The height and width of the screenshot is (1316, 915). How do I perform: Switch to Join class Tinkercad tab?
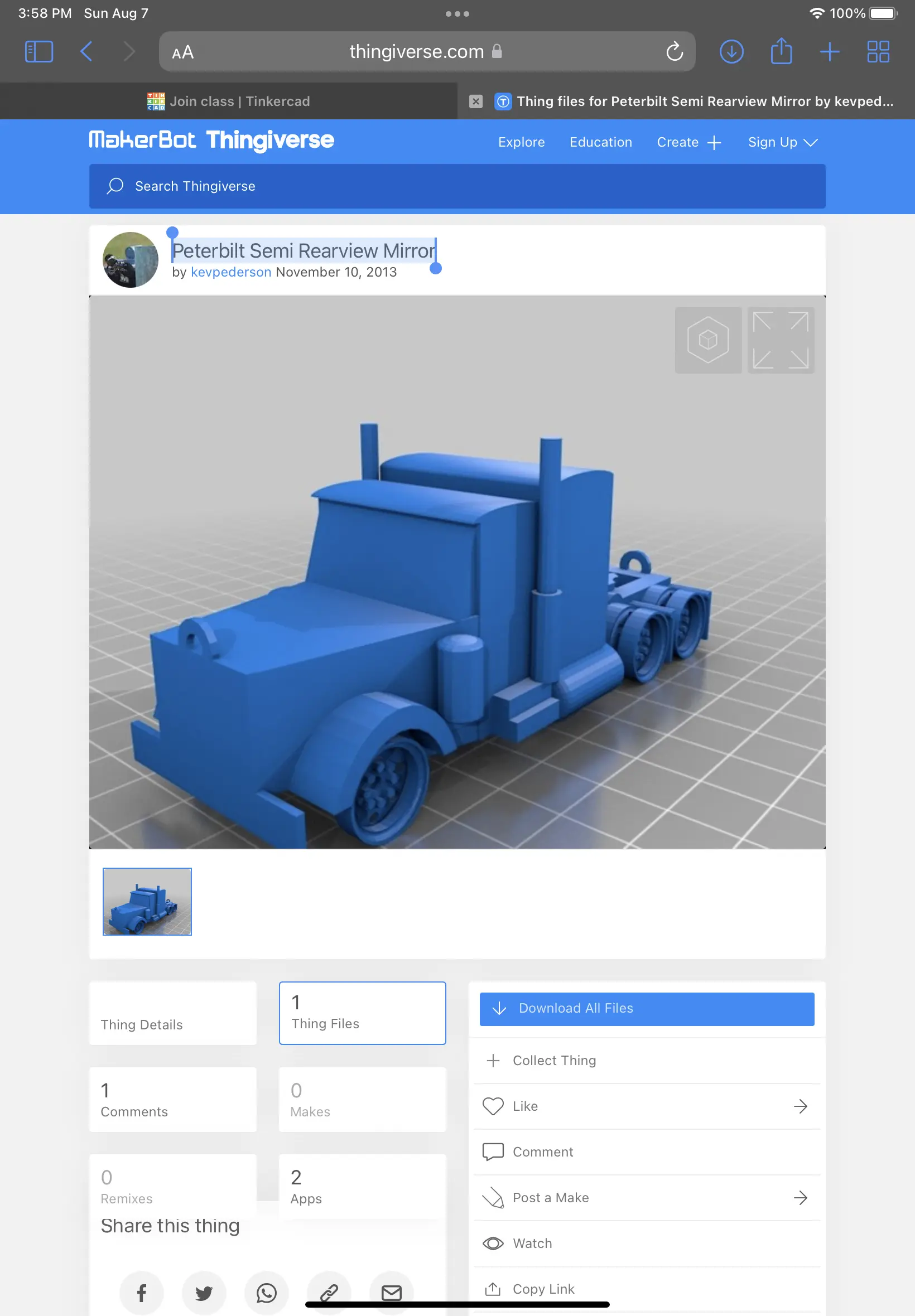[x=229, y=101]
